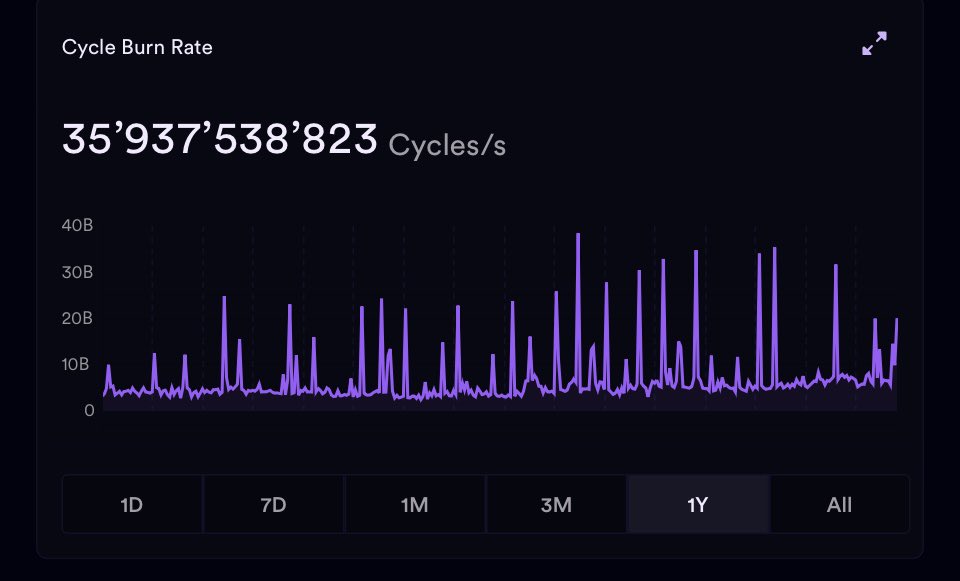Viewport: 960px width, 581px height.
Task: Switch to the 7D time range
Action: (274, 504)
